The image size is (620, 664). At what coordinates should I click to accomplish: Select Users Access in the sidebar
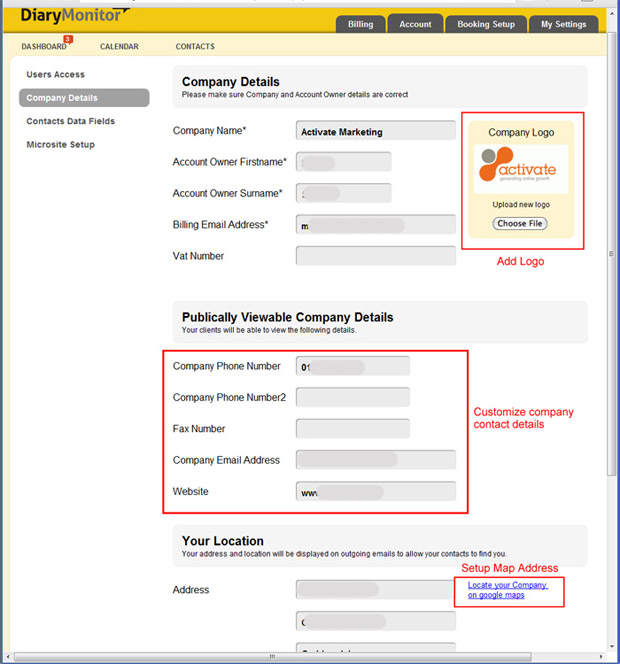coord(55,75)
